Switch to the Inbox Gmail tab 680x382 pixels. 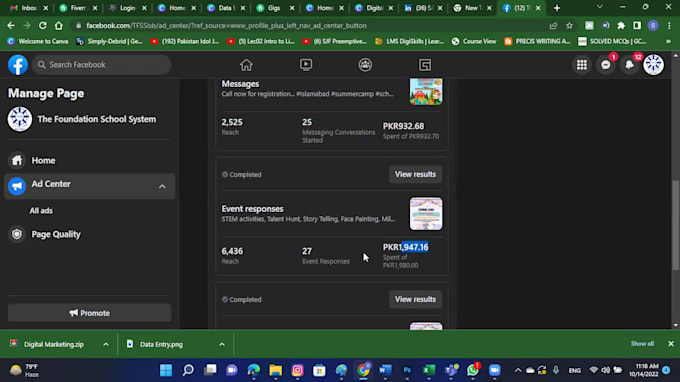pyautogui.click(x=29, y=8)
